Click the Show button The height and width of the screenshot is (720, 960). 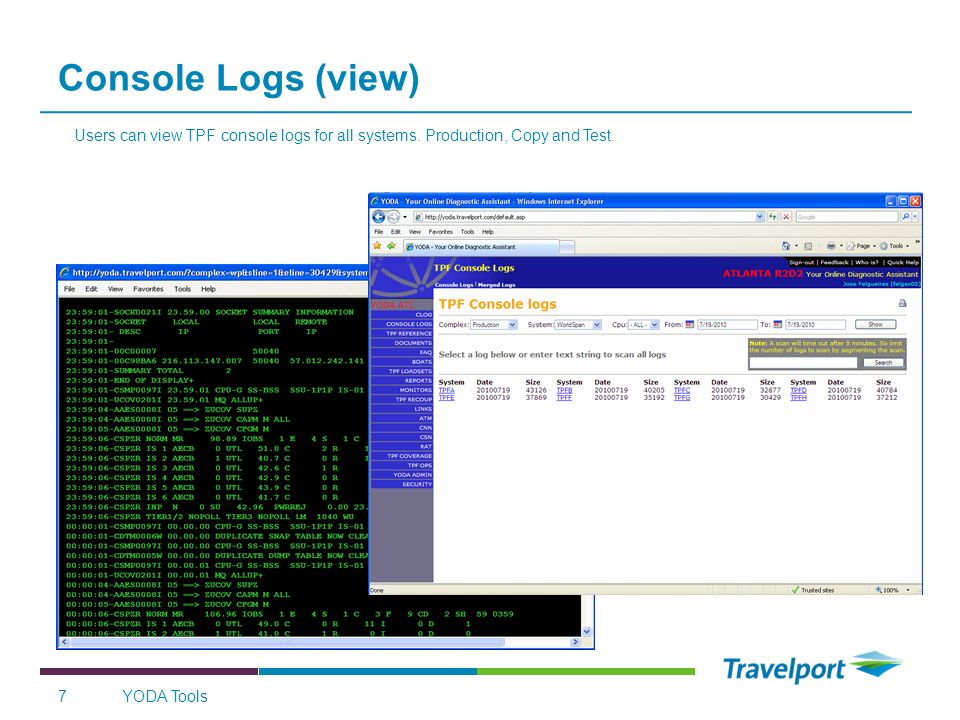(x=876, y=324)
